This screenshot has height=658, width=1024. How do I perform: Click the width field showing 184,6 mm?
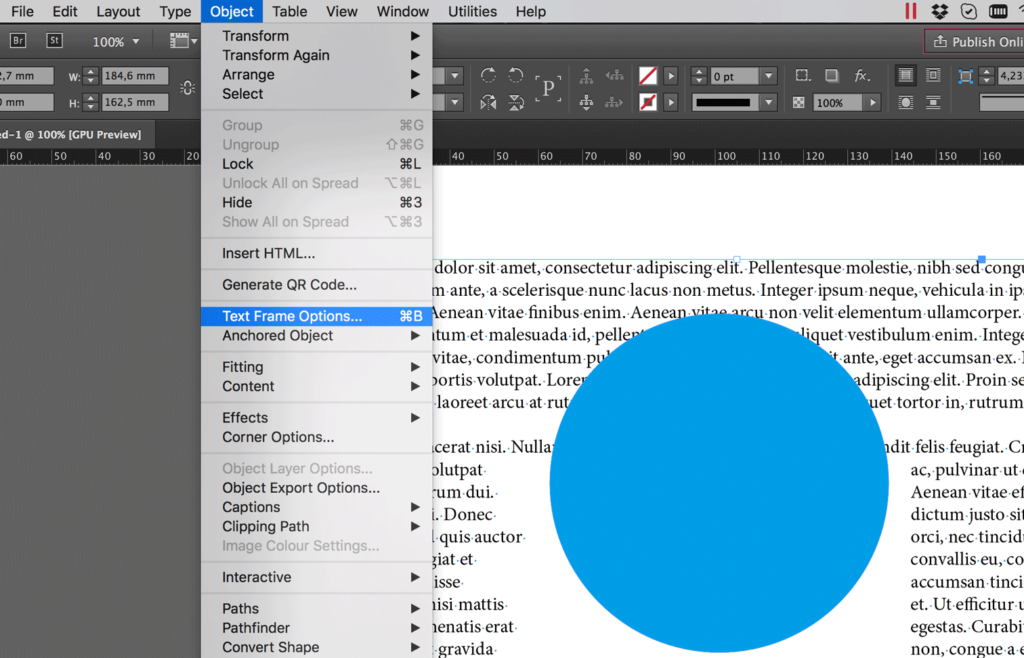(x=137, y=74)
